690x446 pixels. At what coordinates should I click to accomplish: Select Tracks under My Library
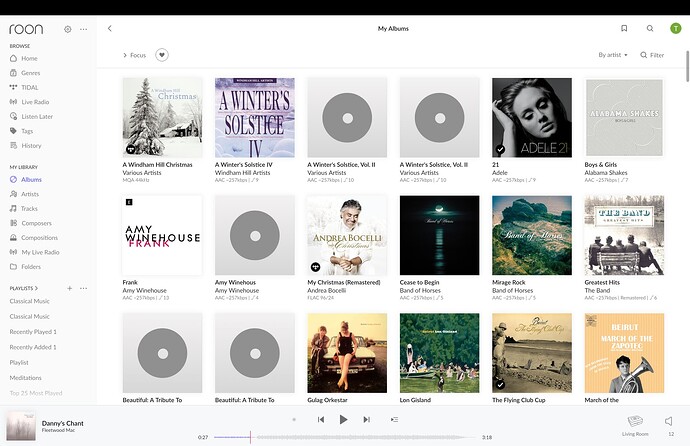click(x=24, y=208)
